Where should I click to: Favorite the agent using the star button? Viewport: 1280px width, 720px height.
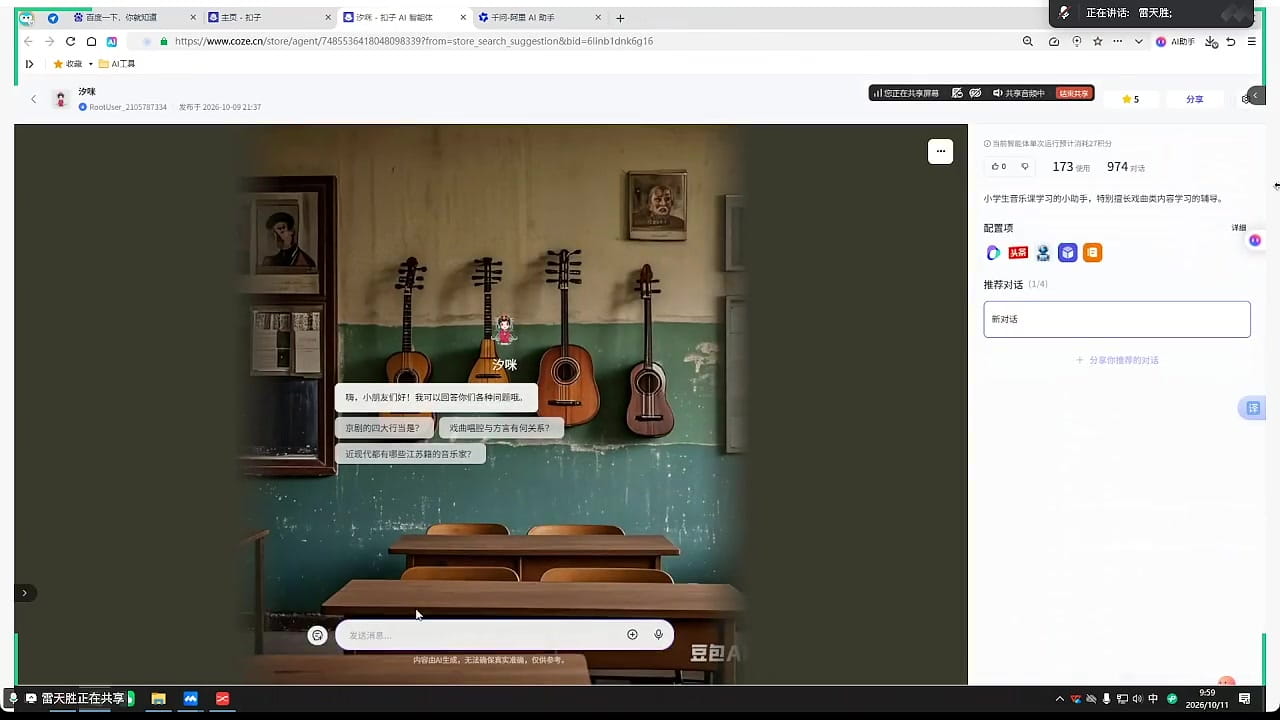tap(1130, 99)
